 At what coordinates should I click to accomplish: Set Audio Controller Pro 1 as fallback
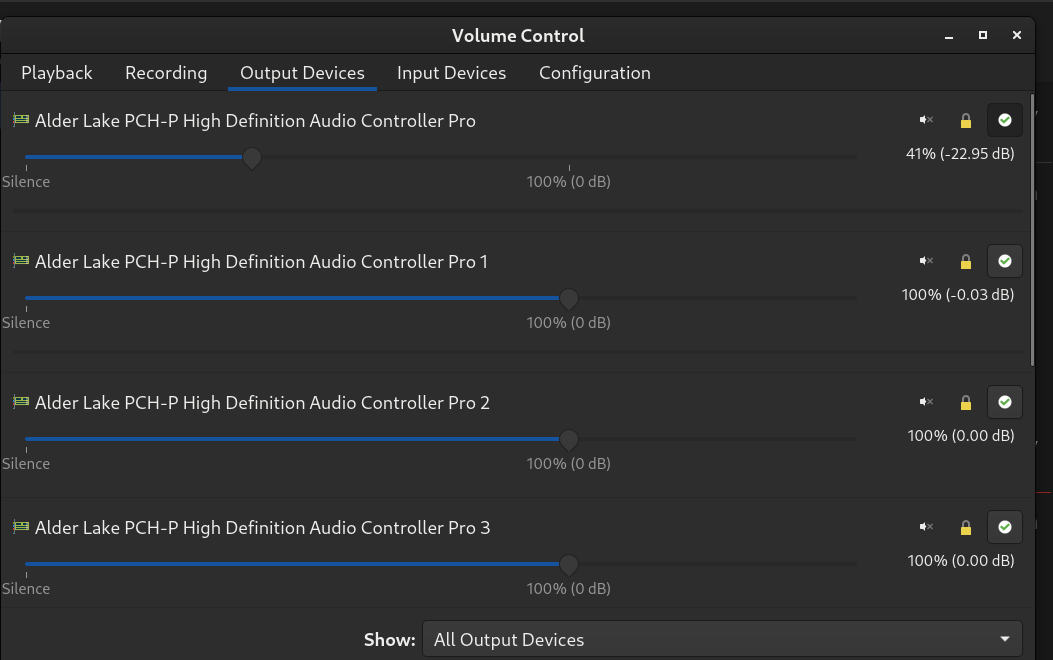tap(1005, 261)
